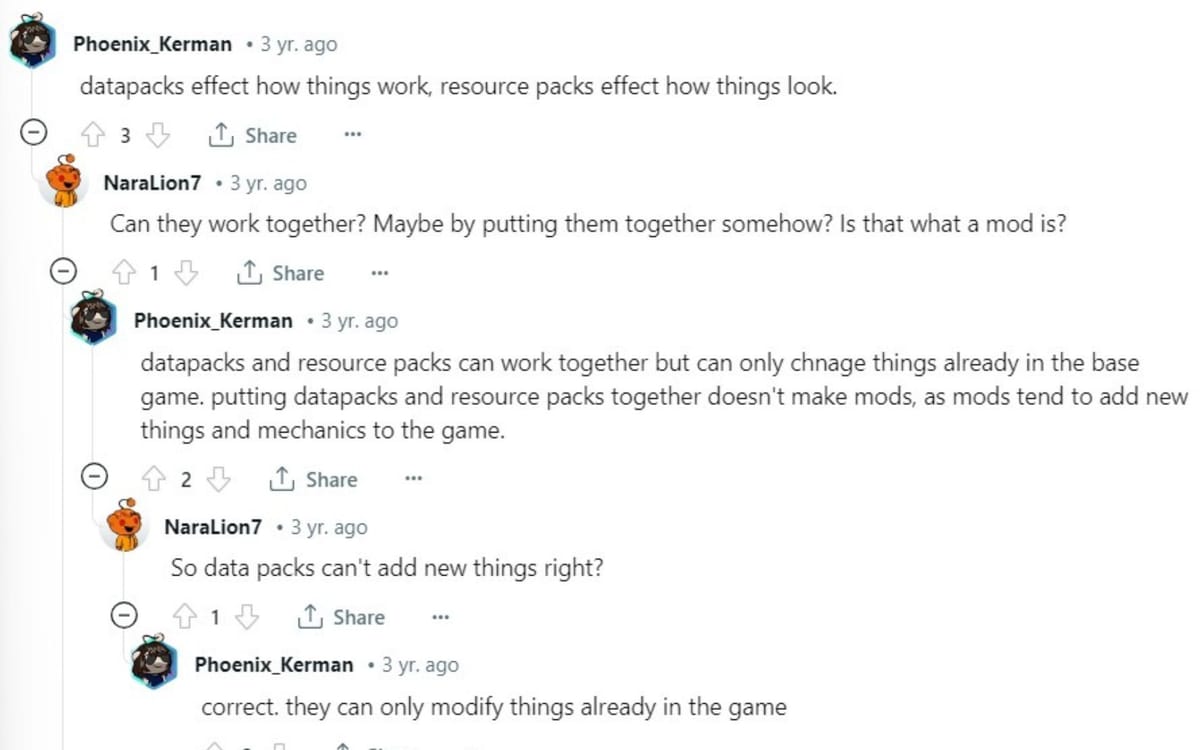
Task: Downvote Phoenix_Kerman's reply about mods
Action: tap(219, 480)
